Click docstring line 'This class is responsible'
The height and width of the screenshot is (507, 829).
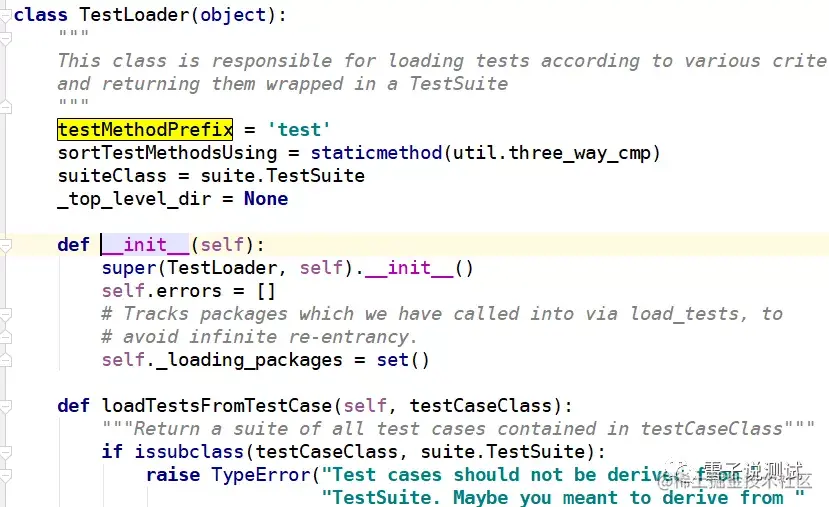tap(443, 61)
